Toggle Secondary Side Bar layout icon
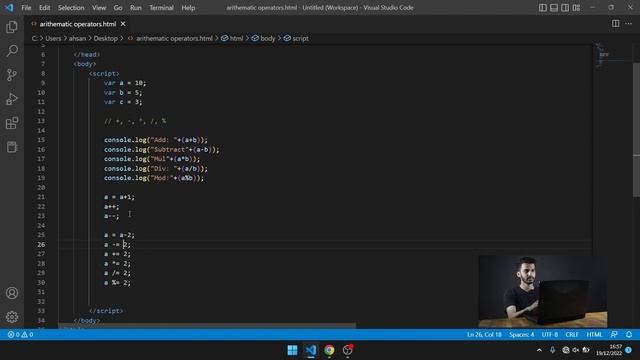The image size is (640, 360). tap(565, 8)
